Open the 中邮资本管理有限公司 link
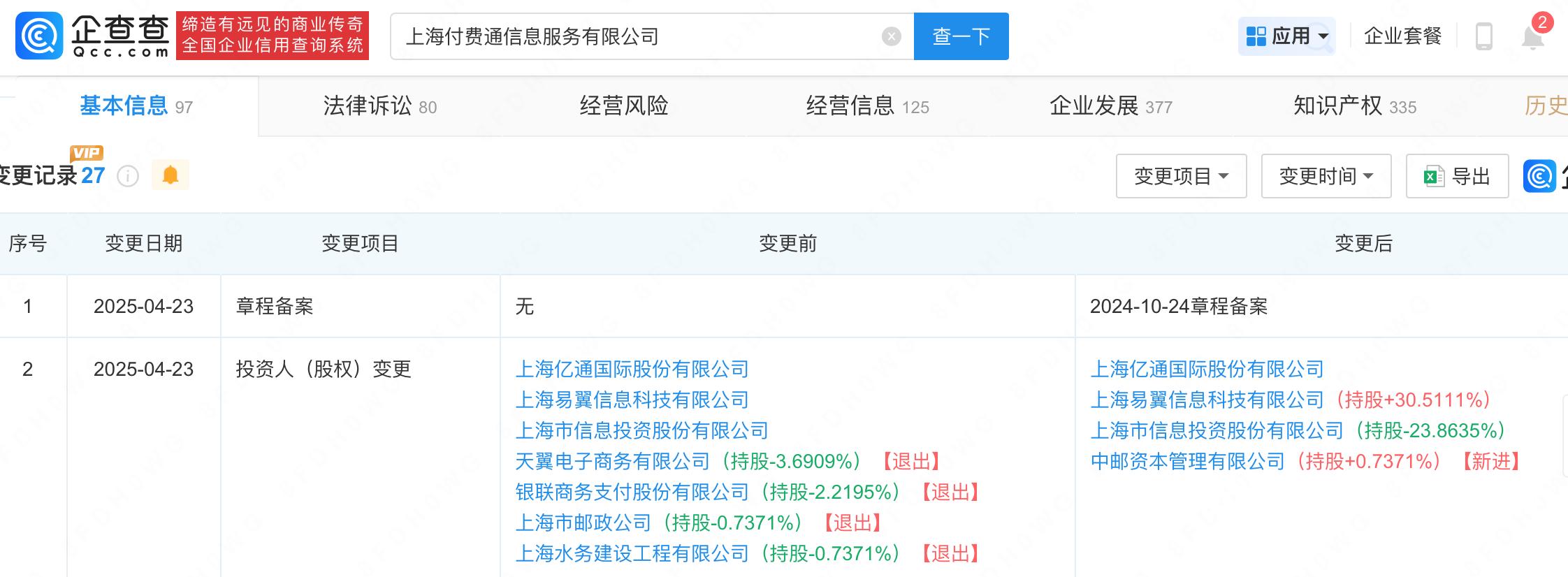Image resolution: width=1568 pixels, height=577 pixels. pos(1187,461)
